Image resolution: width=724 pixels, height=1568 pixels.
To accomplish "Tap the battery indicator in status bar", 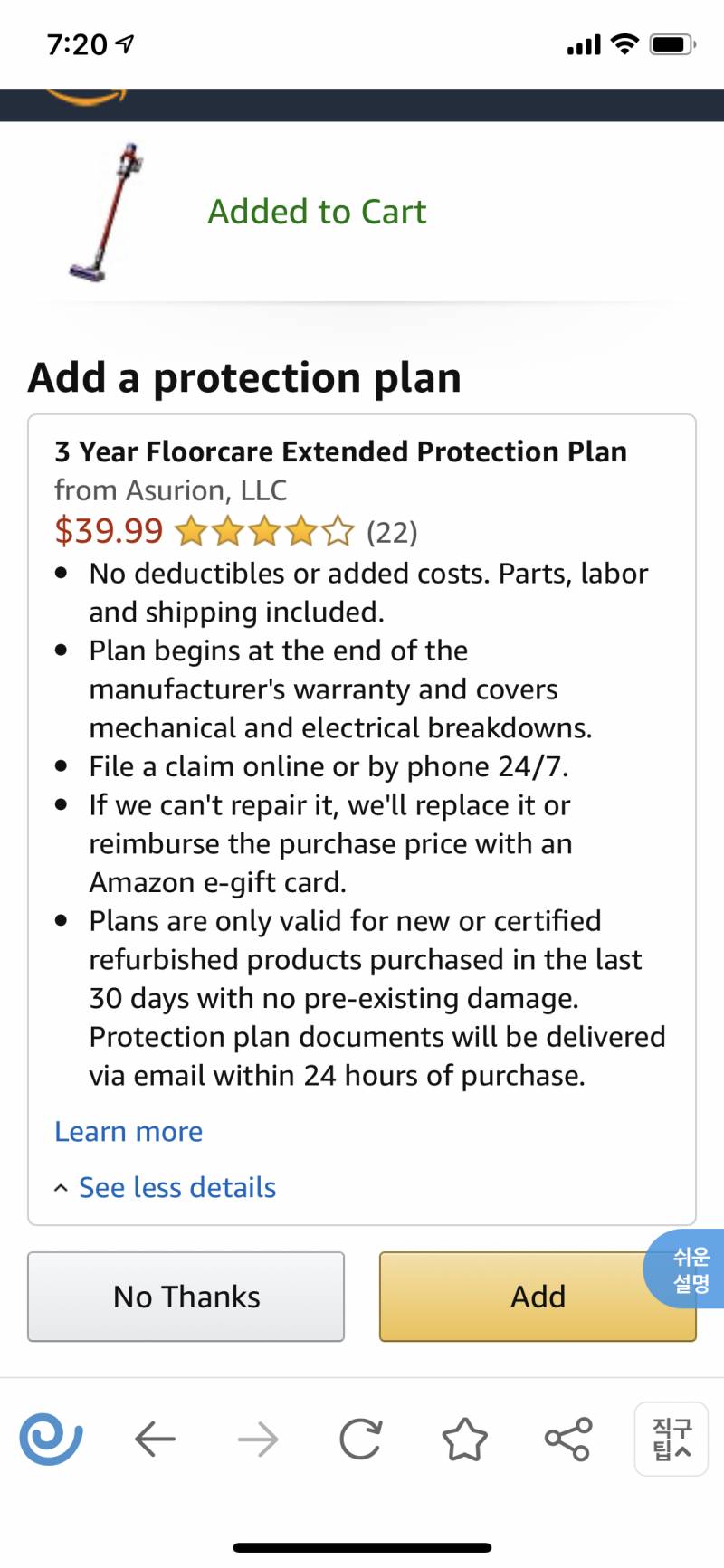I will click(x=672, y=43).
